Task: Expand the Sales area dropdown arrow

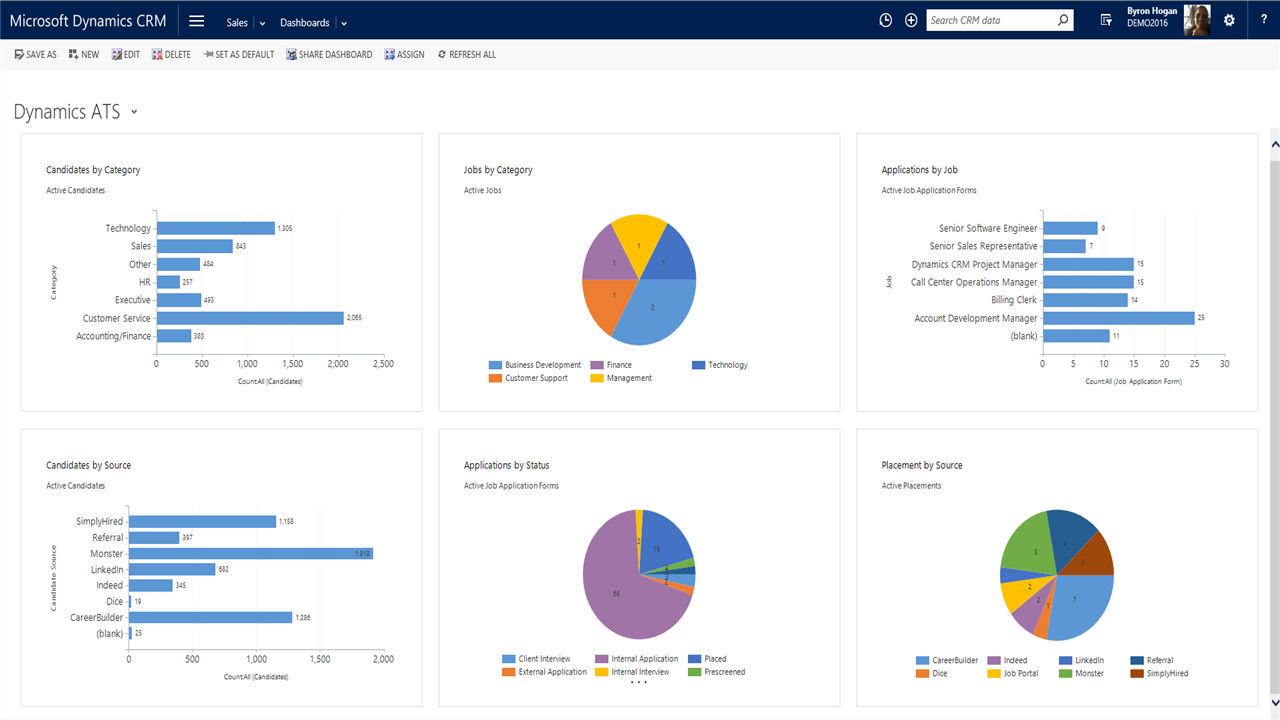Action: [x=262, y=23]
